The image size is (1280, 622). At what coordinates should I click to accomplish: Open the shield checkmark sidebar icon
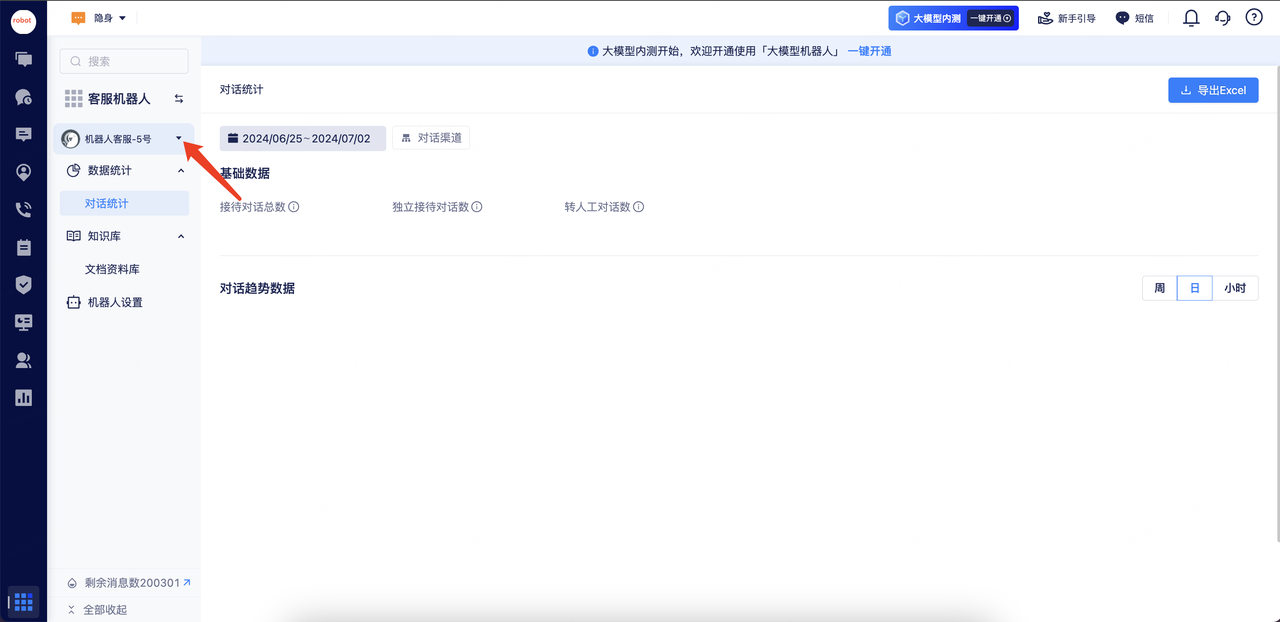[x=23, y=285]
